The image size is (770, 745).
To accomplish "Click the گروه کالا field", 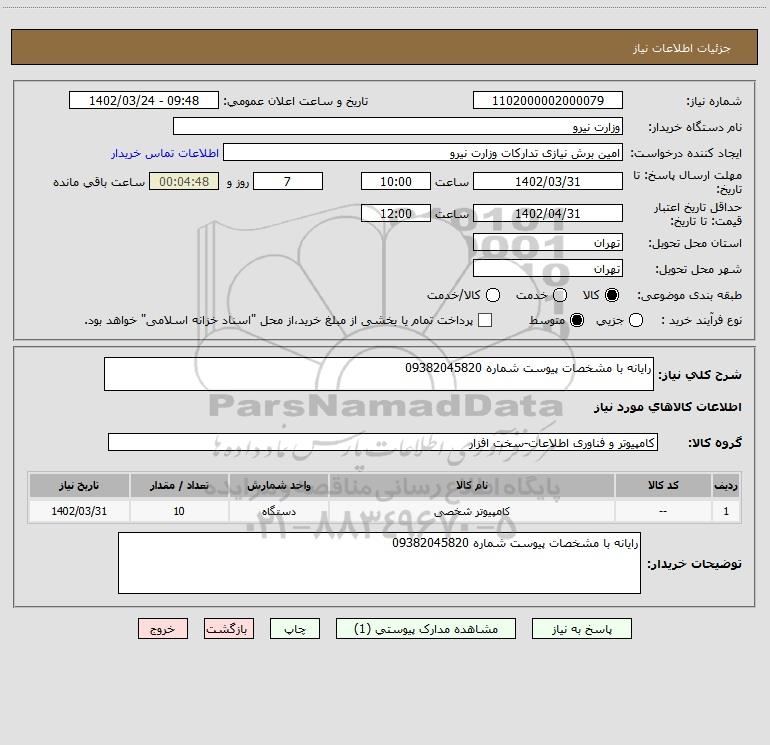I will pos(383,442).
